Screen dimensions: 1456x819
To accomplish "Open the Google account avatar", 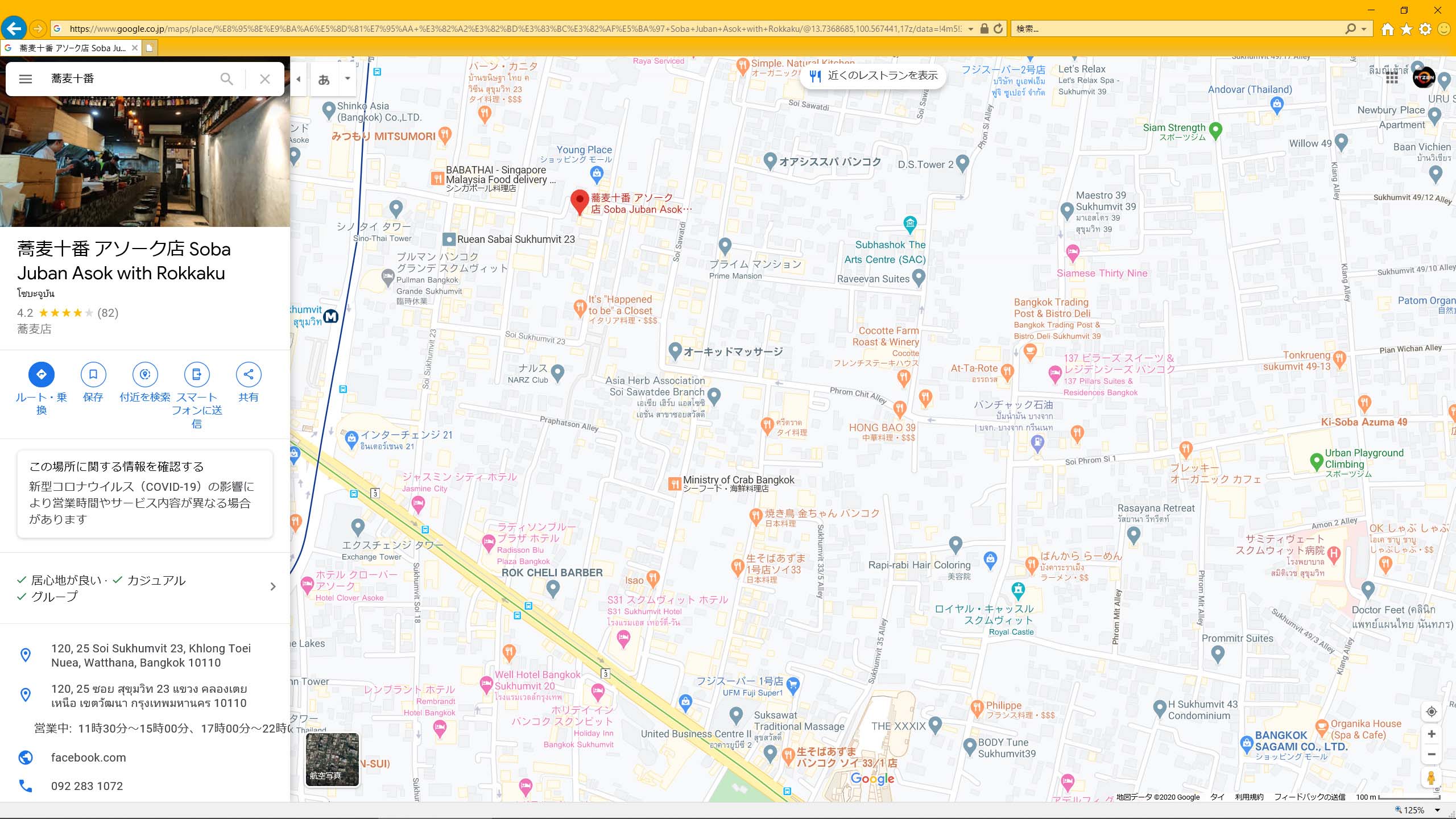I will pos(1424,78).
